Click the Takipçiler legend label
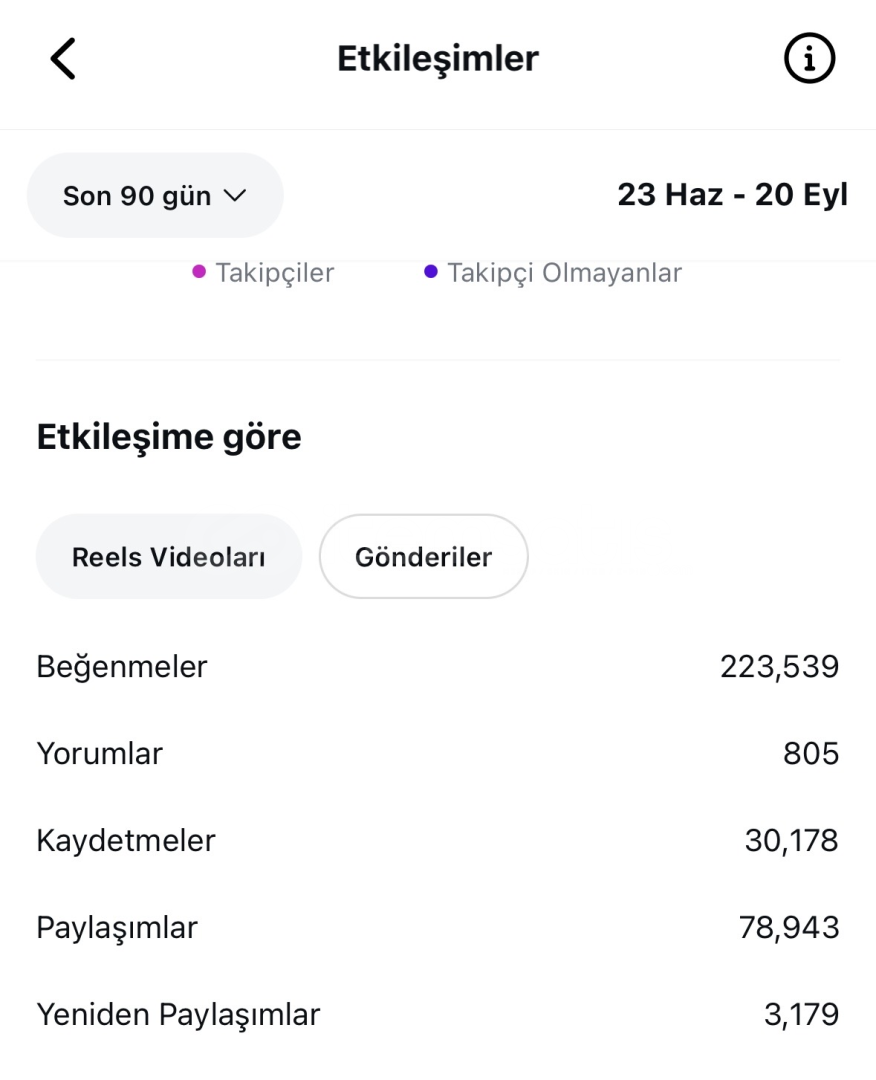Viewport: 876px width, 1080px height. 274,273
